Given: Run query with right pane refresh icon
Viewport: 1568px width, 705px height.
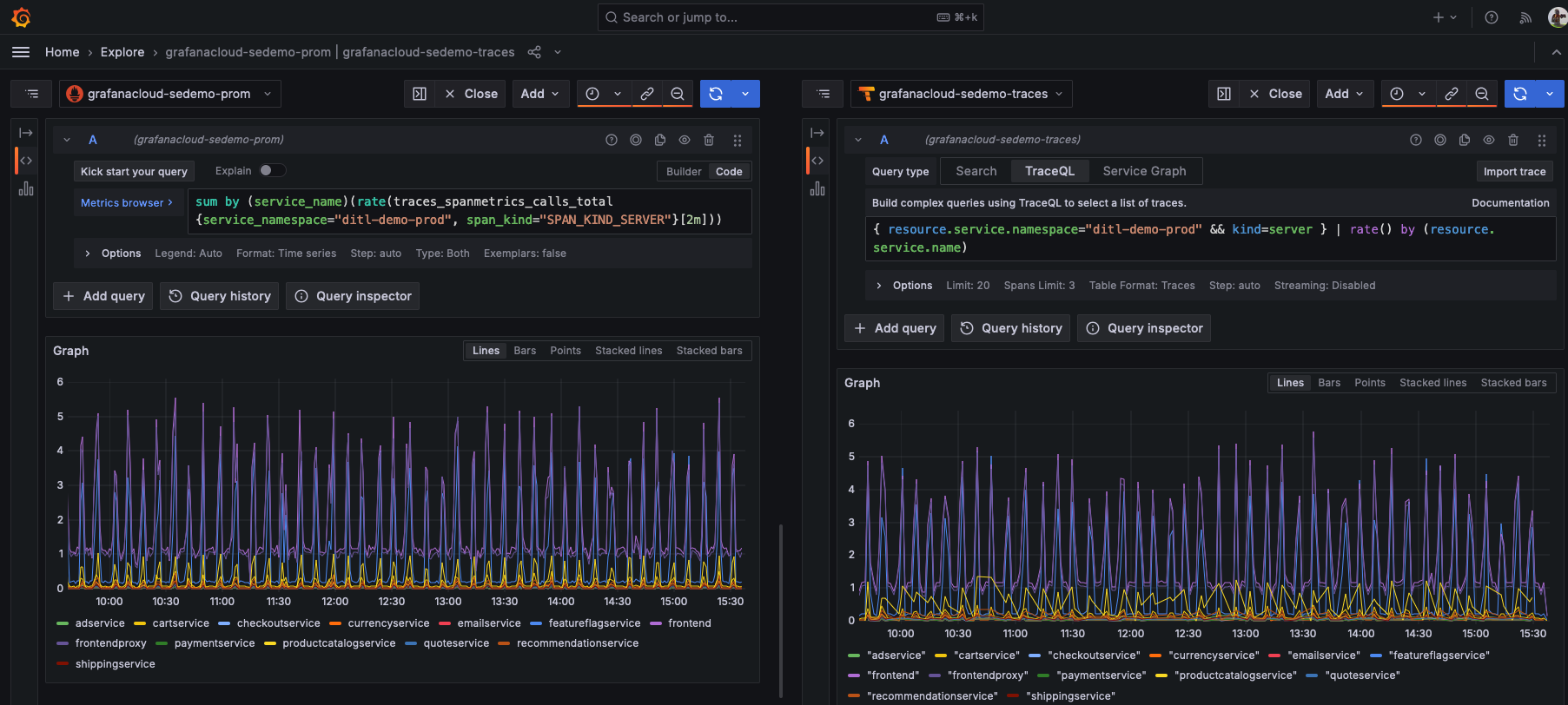Looking at the screenshot, I should pos(1520,94).
